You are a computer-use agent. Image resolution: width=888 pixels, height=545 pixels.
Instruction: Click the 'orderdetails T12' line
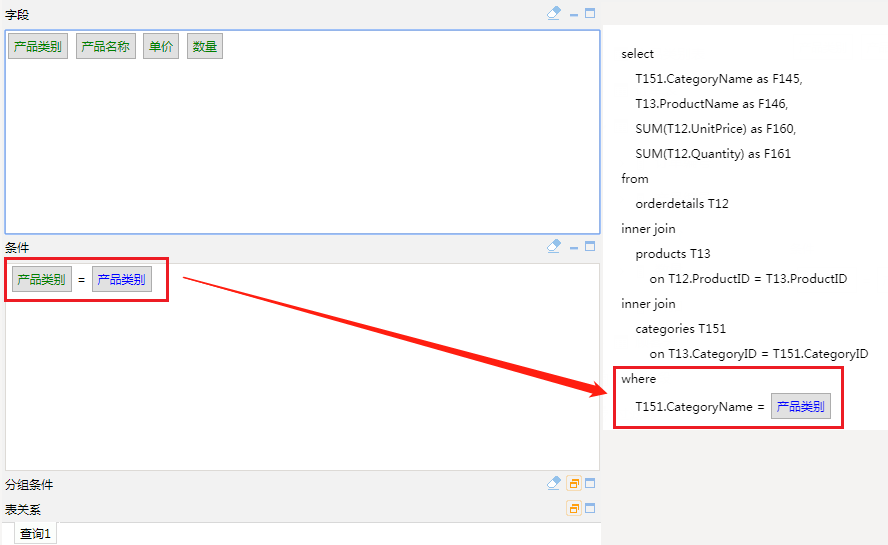682,203
